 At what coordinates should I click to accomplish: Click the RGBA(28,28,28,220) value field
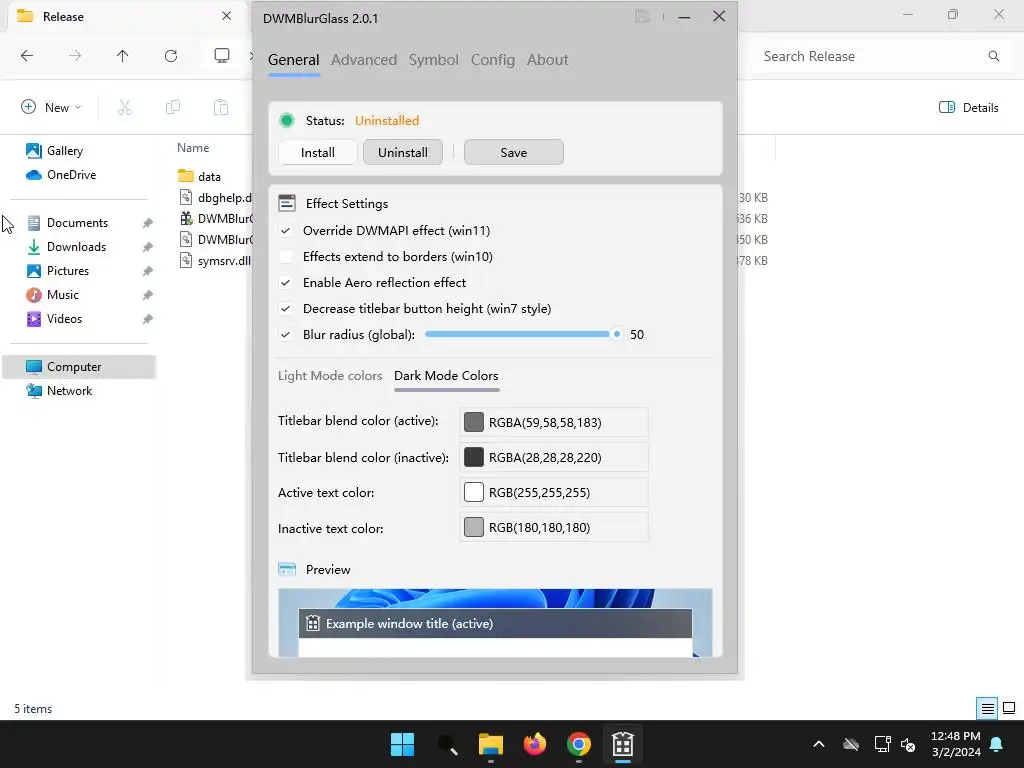pos(554,457)
